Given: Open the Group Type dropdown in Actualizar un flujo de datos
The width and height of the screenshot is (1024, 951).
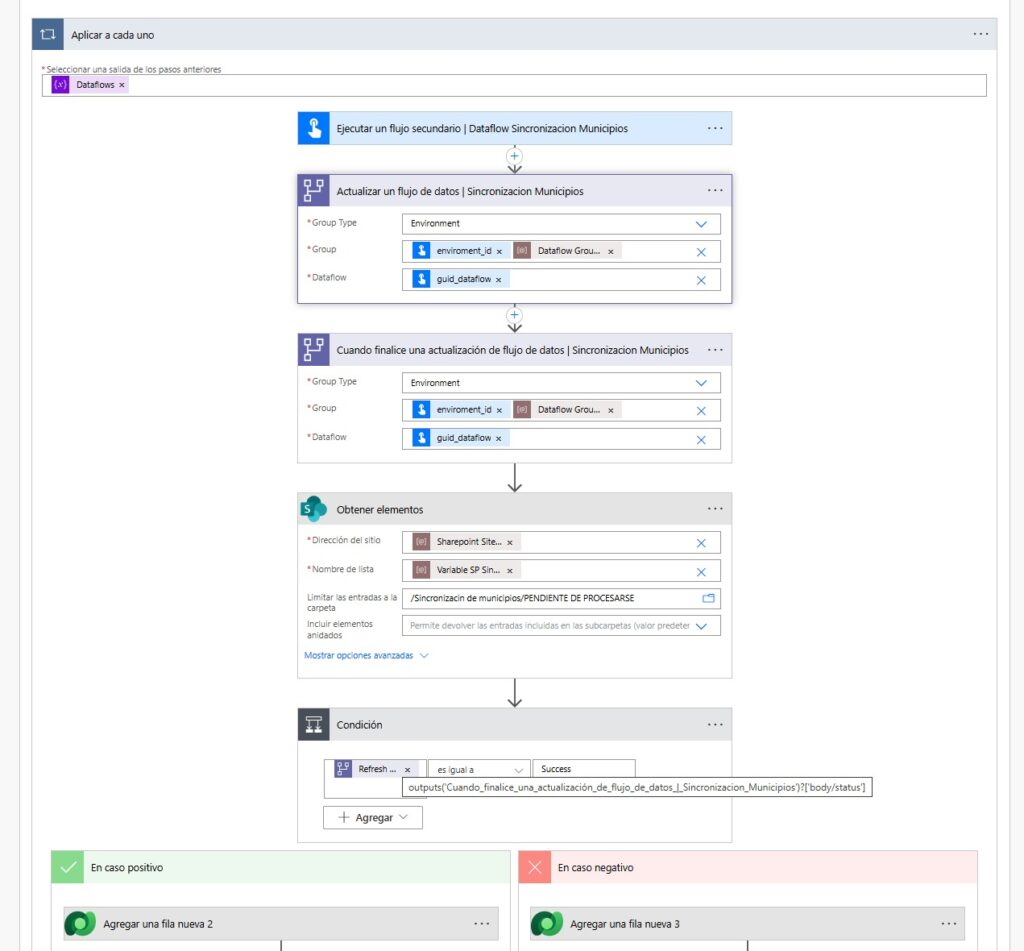Looking at the screenshot, I should tap(700, 224).
